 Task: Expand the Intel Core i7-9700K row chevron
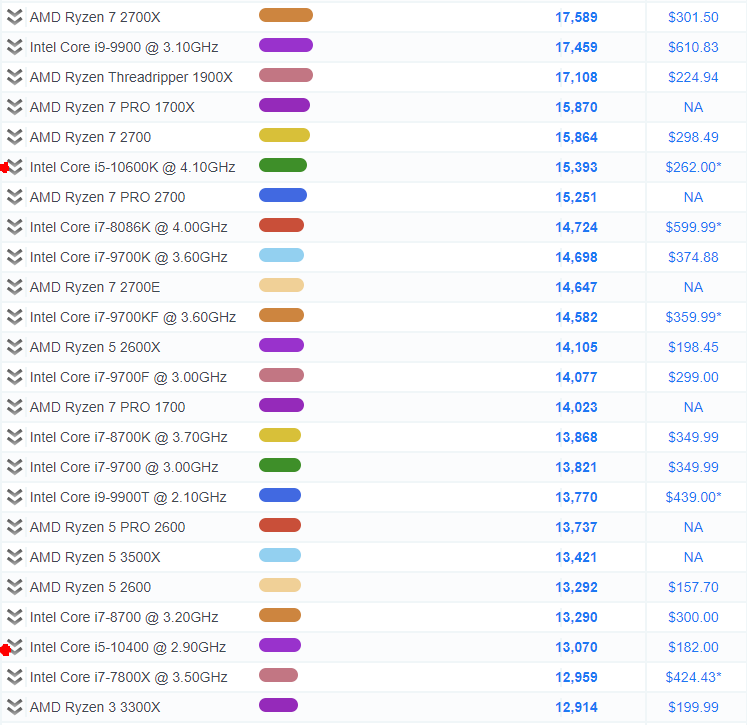tap(15, 257)
